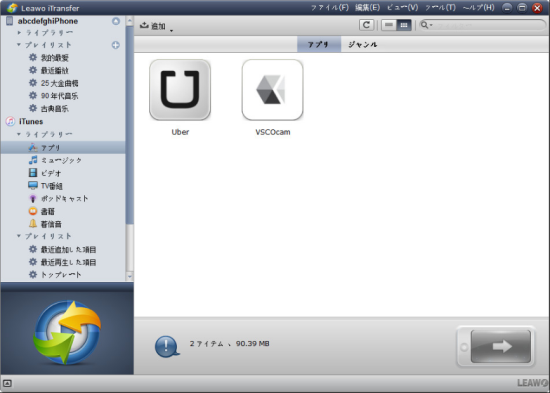Image resolution: width=550 pixels, height=393 pixels.
Task: Collapse the iPhone プレイリスト node
Action: [19, 45]
